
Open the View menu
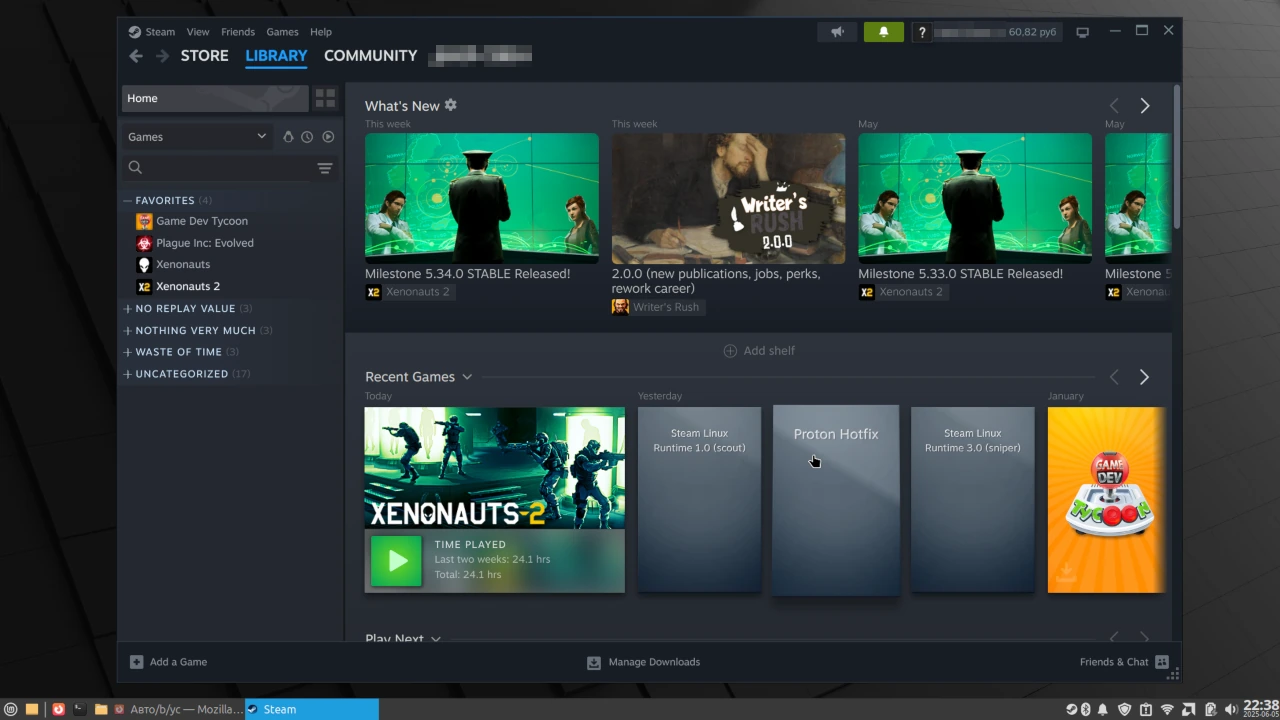click(198, 32)
